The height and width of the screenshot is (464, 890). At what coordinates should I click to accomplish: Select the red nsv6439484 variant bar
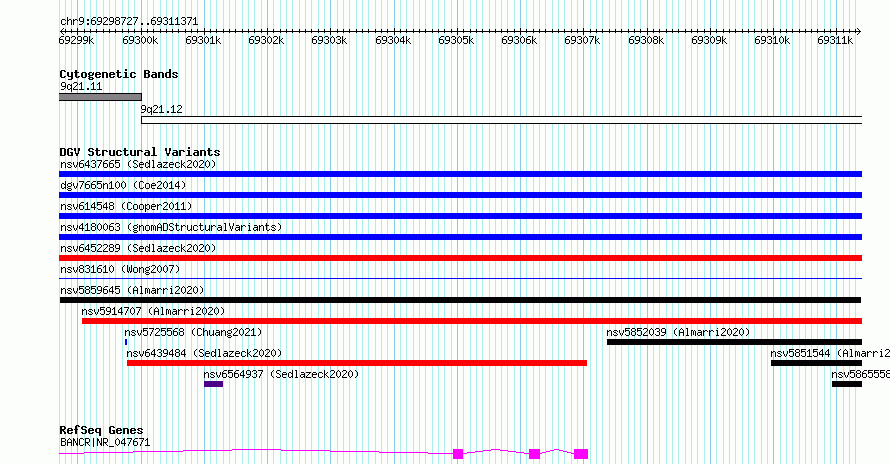pos(357,363)
